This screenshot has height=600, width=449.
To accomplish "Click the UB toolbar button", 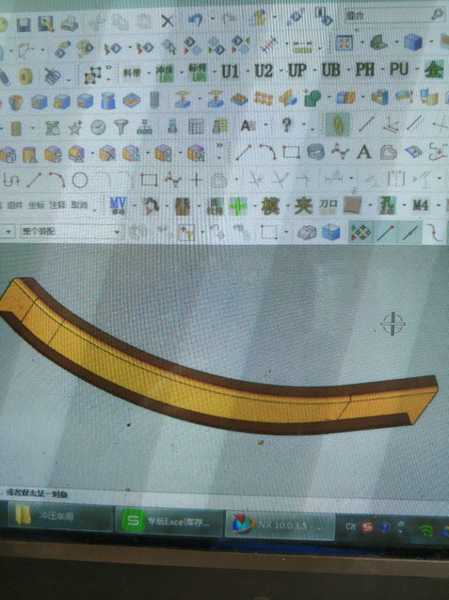I will coord(331,70).
